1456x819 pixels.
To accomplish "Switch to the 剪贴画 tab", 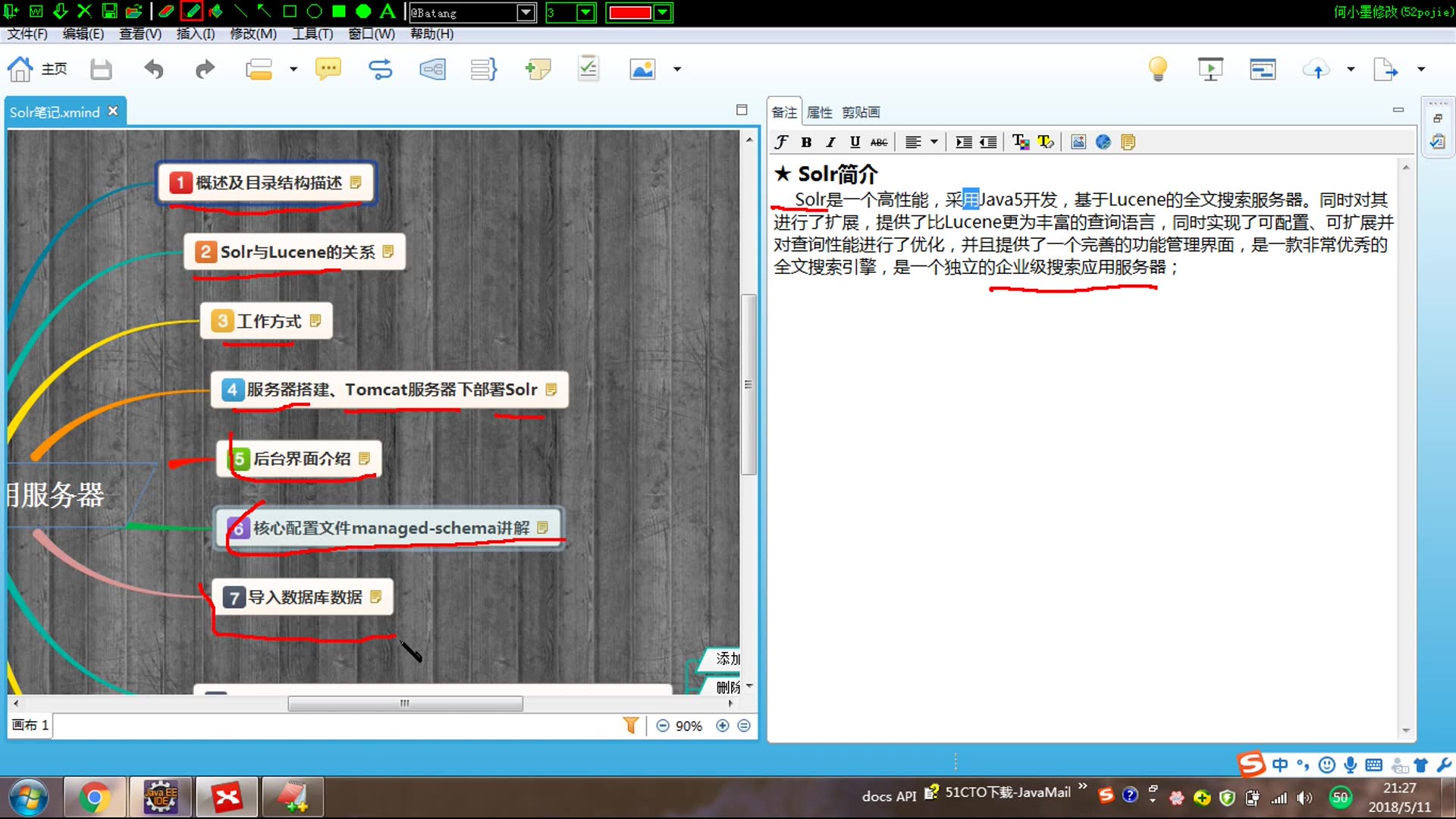I will click(x=861, y=112).
